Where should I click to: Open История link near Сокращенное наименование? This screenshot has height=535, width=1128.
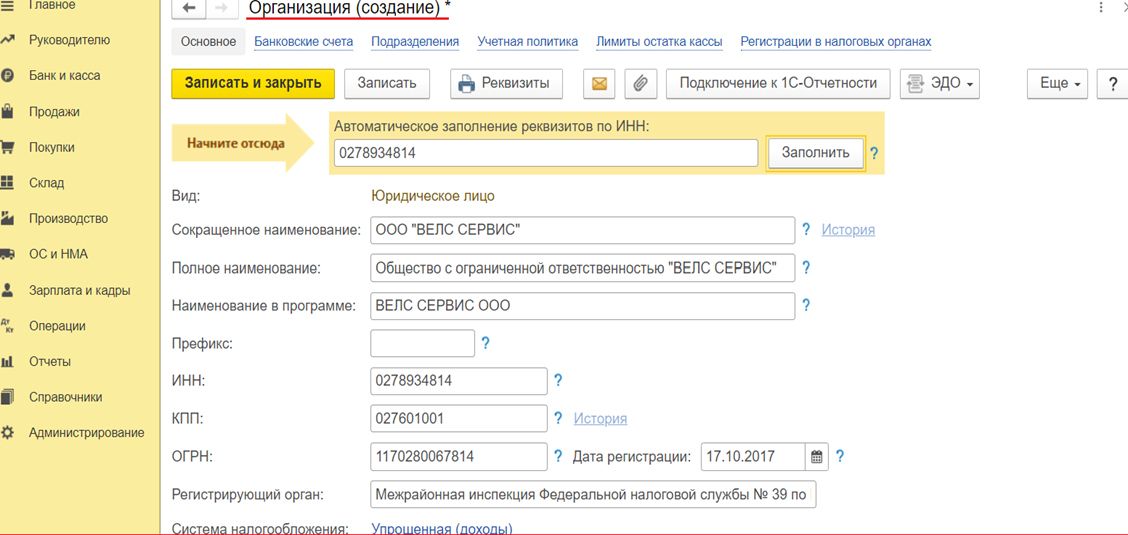(x=848, y=230)
